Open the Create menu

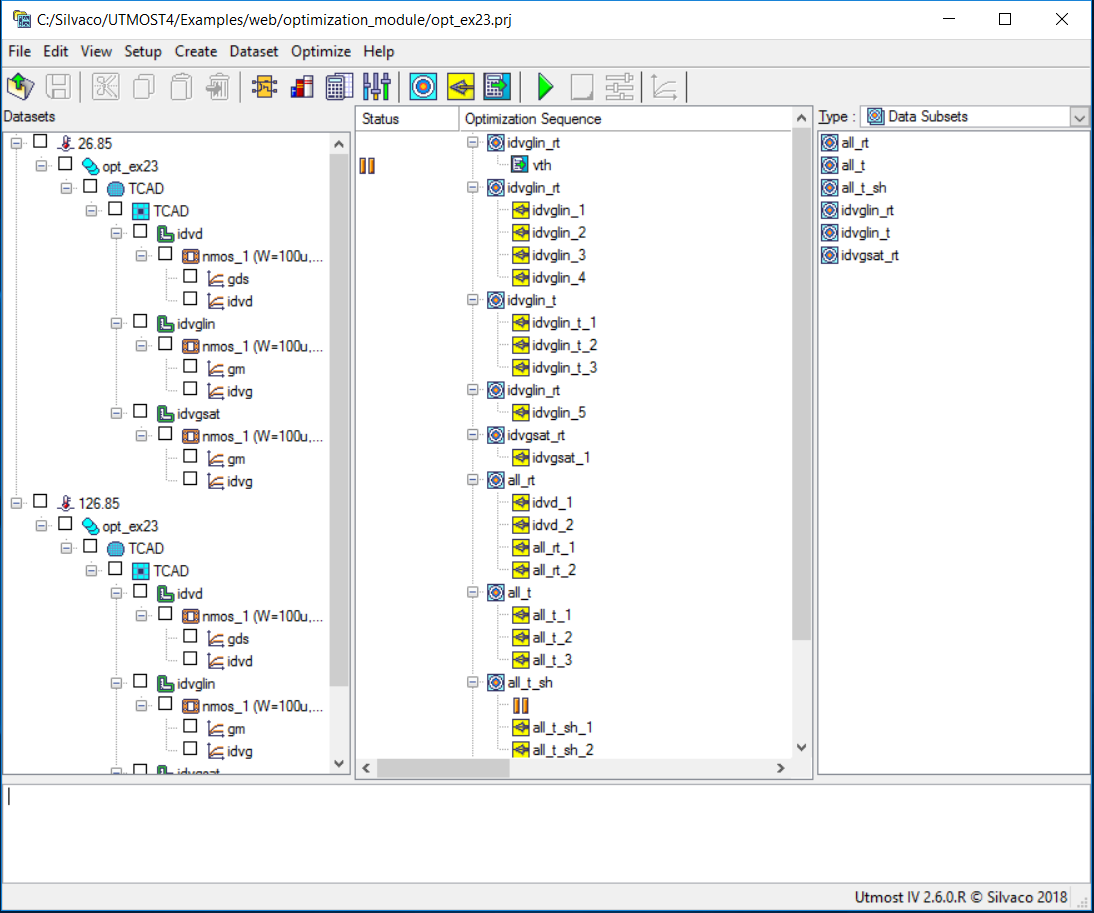[196, 51]
